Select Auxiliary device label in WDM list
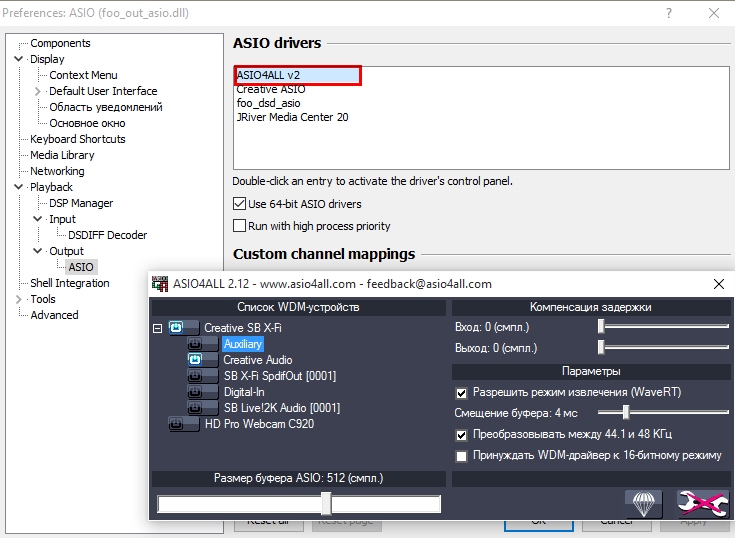 tap(243, 344)
